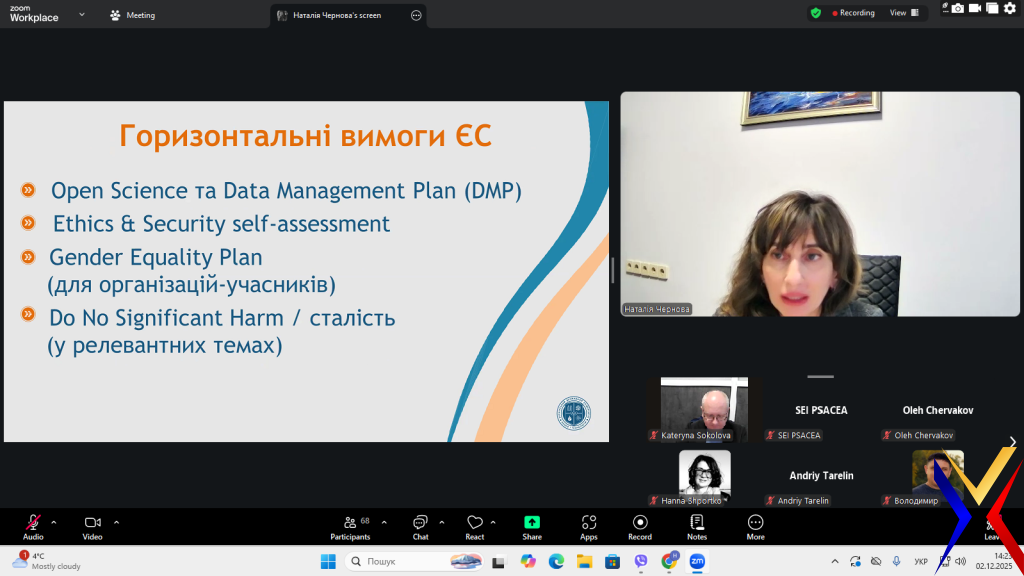The width and height of the screenshot is (1024, 576).
Task: Open the Apps panel
Action: [589, 526]
